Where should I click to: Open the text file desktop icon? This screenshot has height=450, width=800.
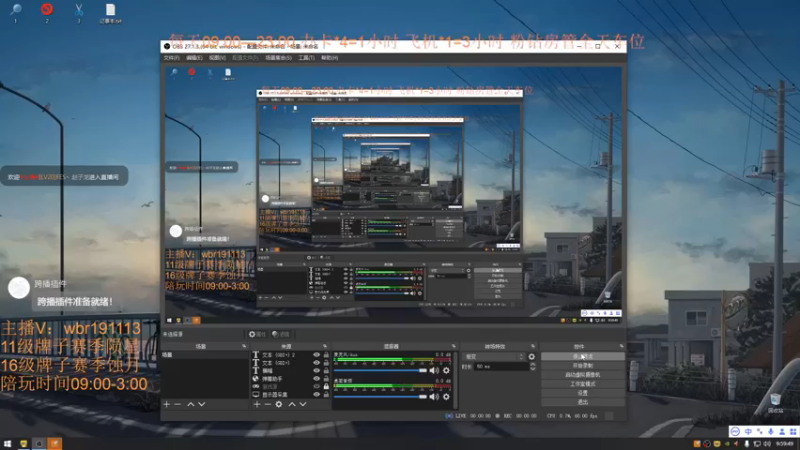[110, 12]
